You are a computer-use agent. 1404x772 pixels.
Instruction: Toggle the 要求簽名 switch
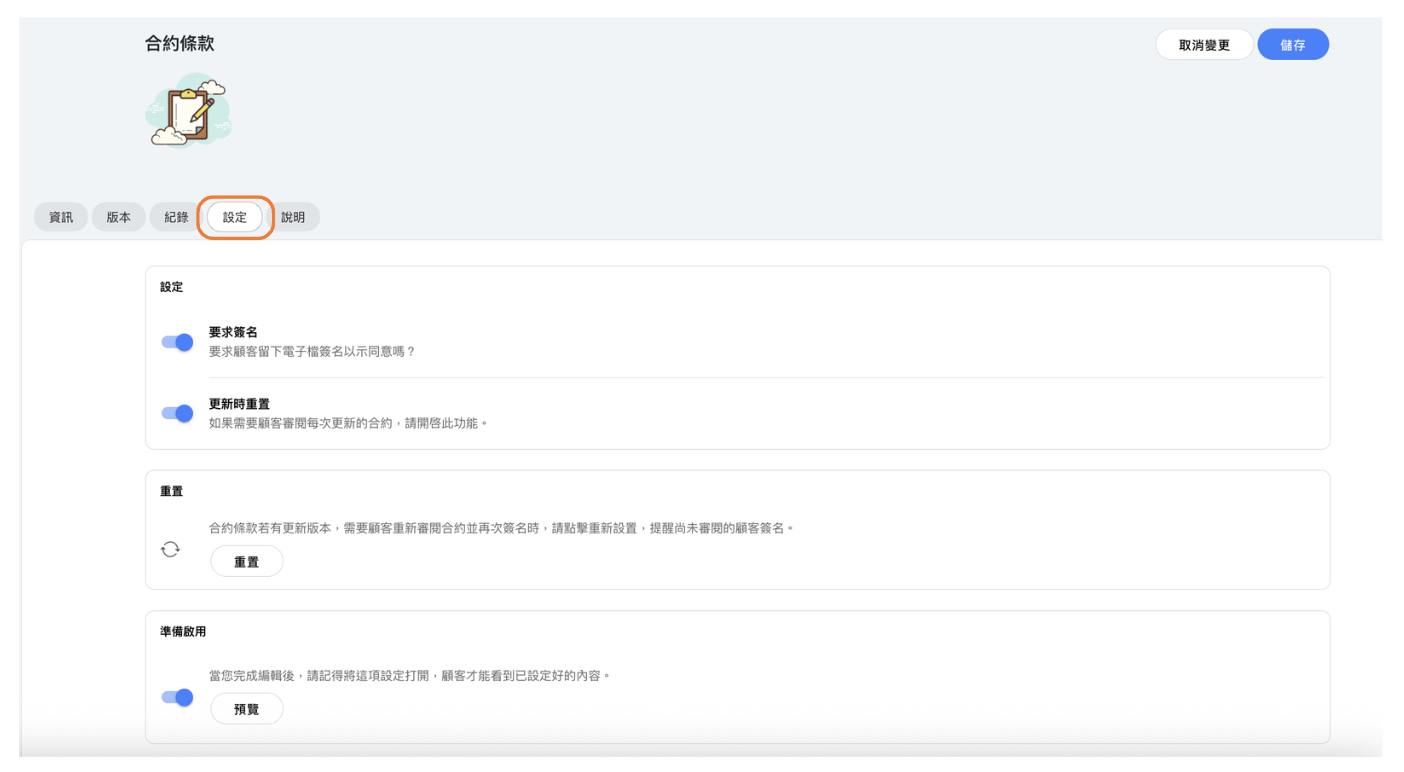point(177,342)
